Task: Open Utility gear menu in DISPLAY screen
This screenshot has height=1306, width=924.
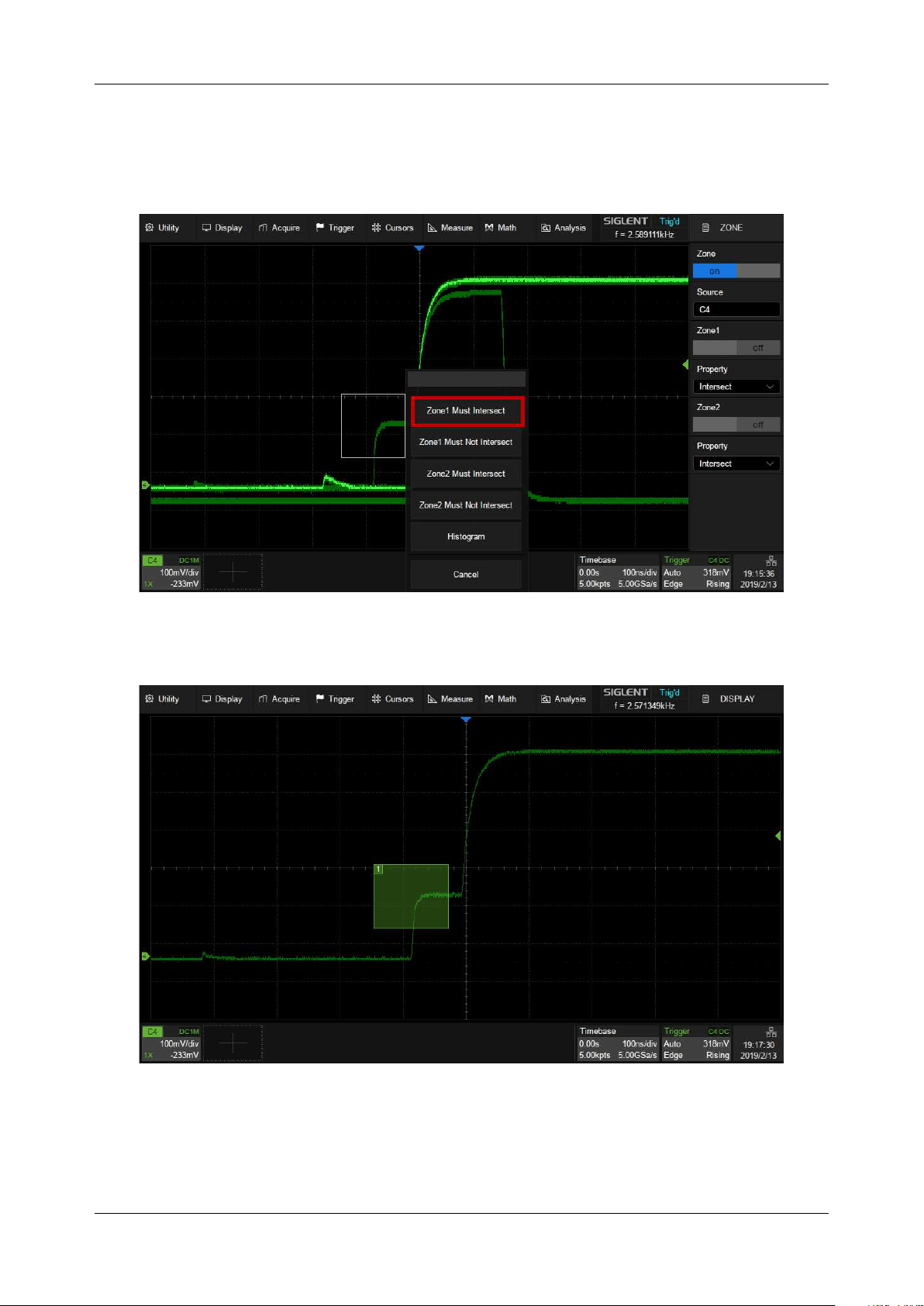Action: tap(150, 699)
